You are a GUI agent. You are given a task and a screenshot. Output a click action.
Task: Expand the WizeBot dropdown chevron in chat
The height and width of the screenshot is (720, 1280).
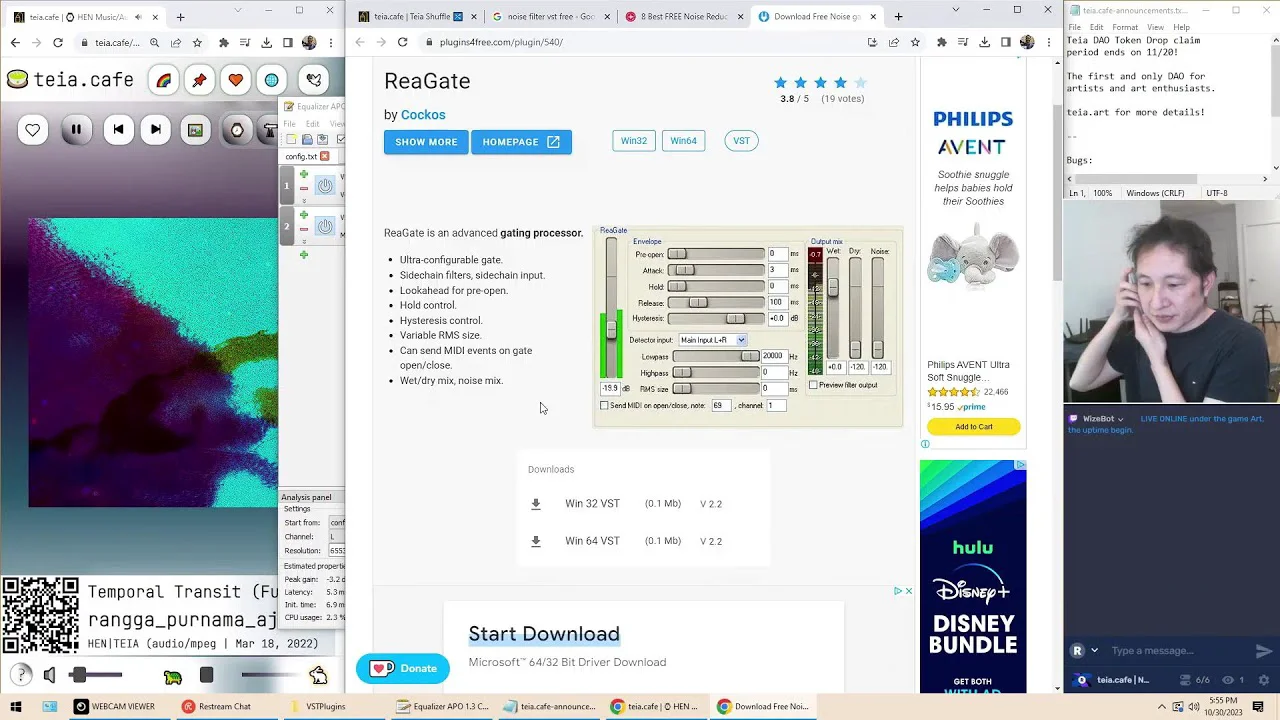(x=1120, y=419)
